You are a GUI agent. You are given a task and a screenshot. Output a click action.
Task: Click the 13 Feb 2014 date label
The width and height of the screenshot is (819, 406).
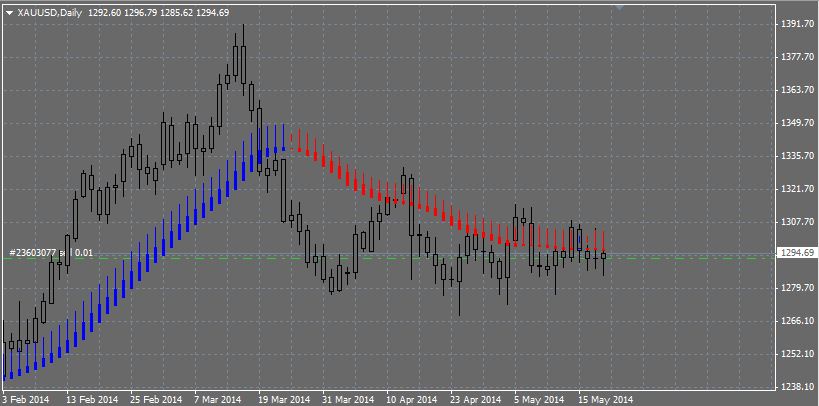(91, 400)
